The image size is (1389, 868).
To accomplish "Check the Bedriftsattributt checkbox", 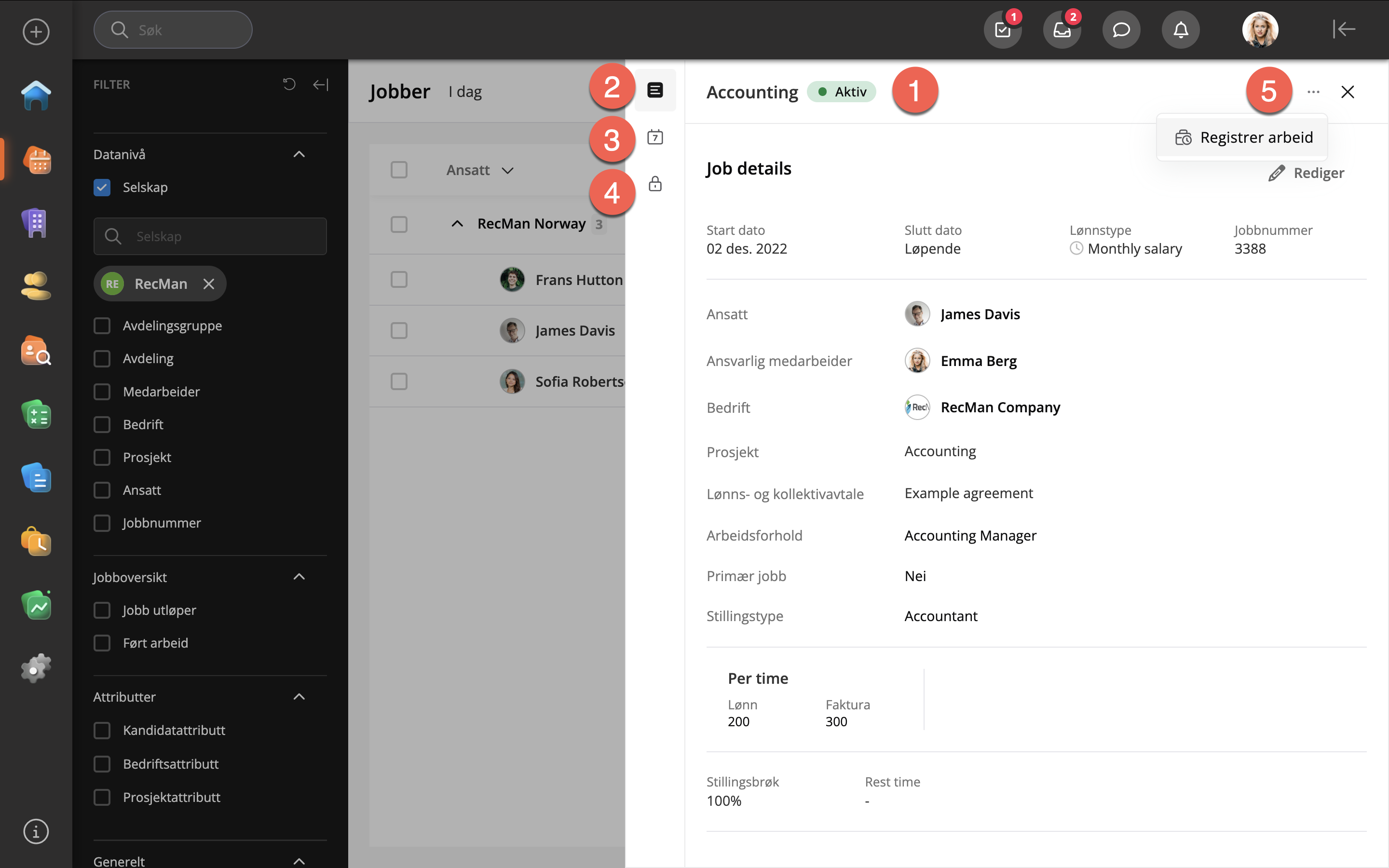I will tap(102, 764).
